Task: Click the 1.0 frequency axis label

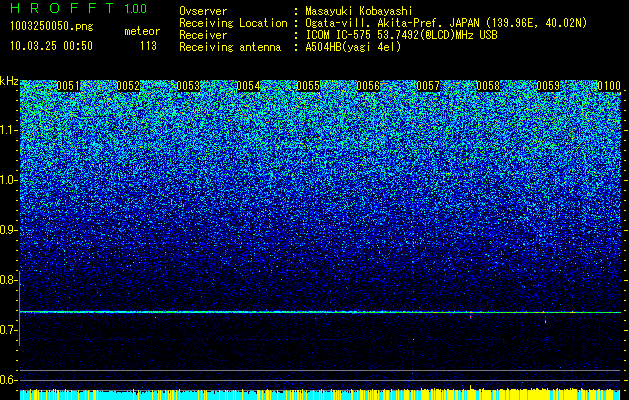Action: pos(8,180)
